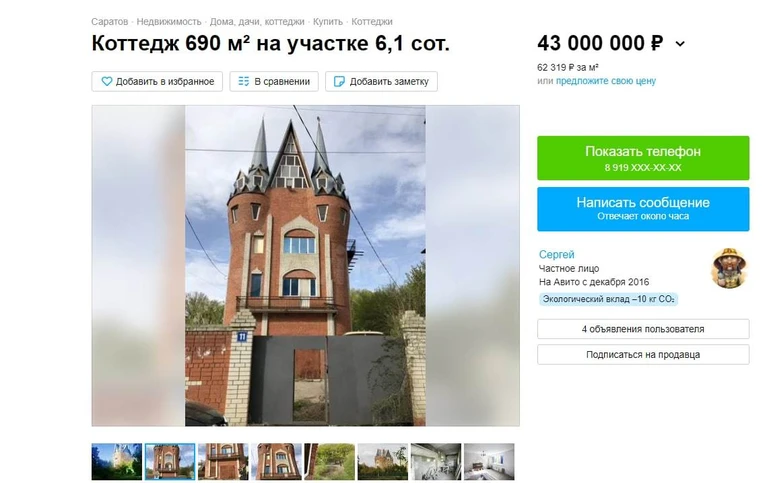Expand the price dropdown arrow
Screen dimensions: 767x483
[680, 44]
